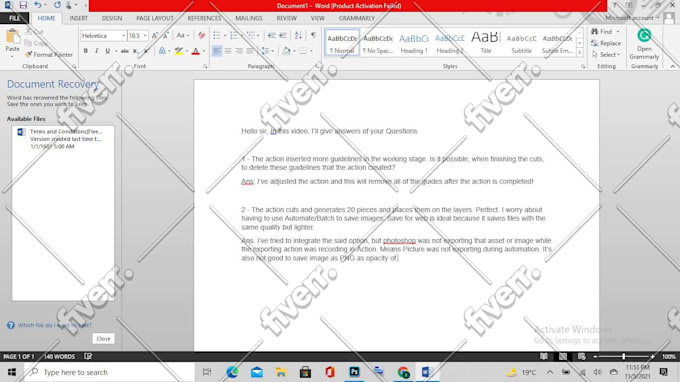
Task: Insert a numbered list
Action: click(x=234, y=36)
